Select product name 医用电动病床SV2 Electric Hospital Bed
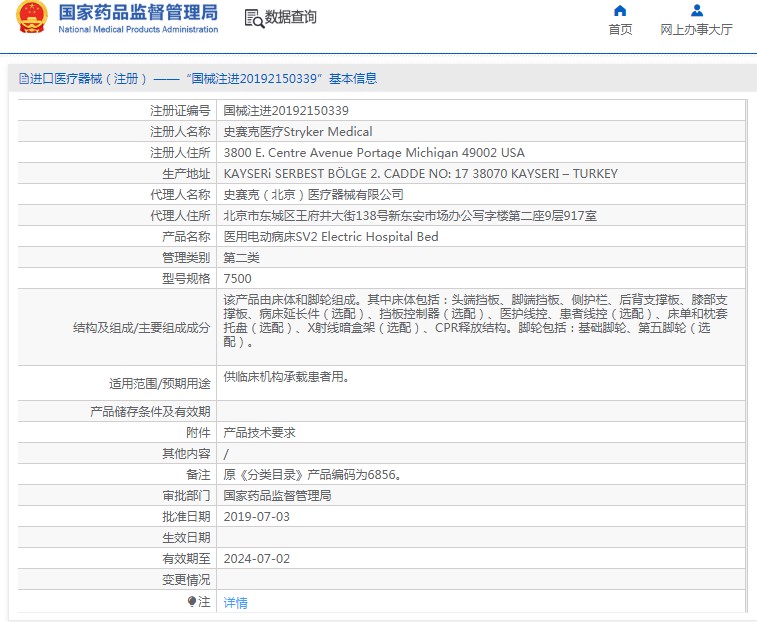The image size is (757, 622). pyautogui.click(x=331, y=237)
